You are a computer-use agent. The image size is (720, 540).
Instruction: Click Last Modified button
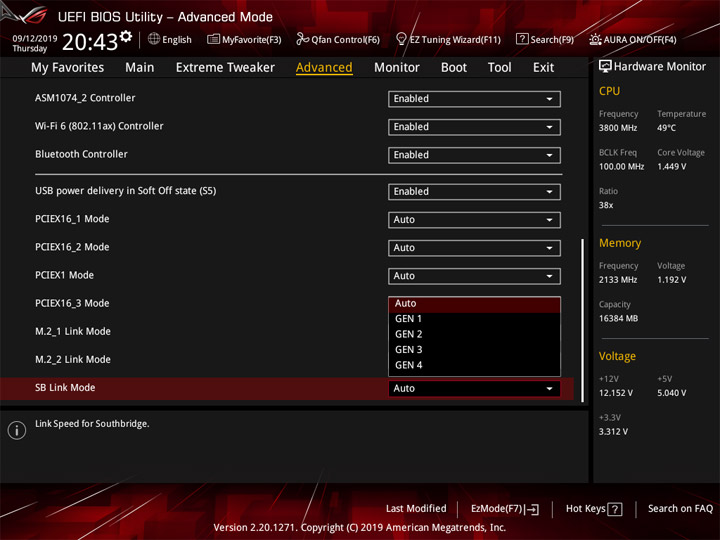[416, 509]
